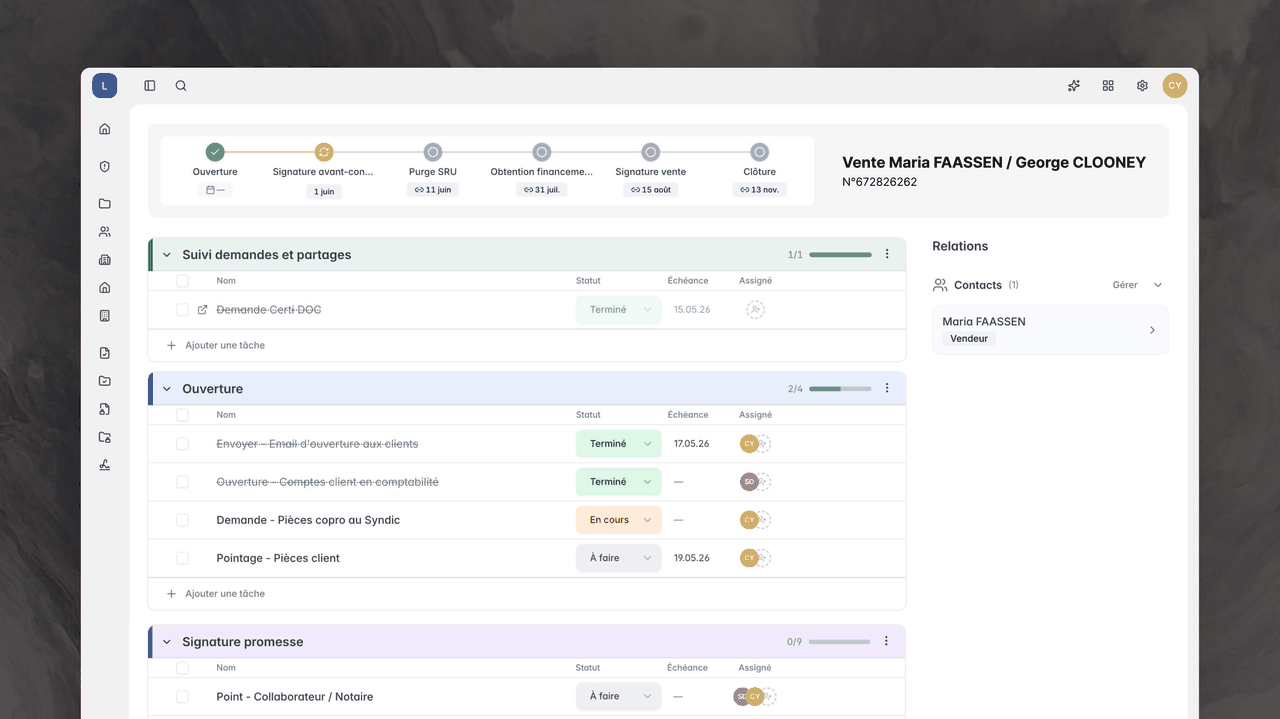This screenshot has height=719, width=1280.
Task: Click the sparkles AI icon in top bar
Action: pyautogui.click(x=1074, y=86)
